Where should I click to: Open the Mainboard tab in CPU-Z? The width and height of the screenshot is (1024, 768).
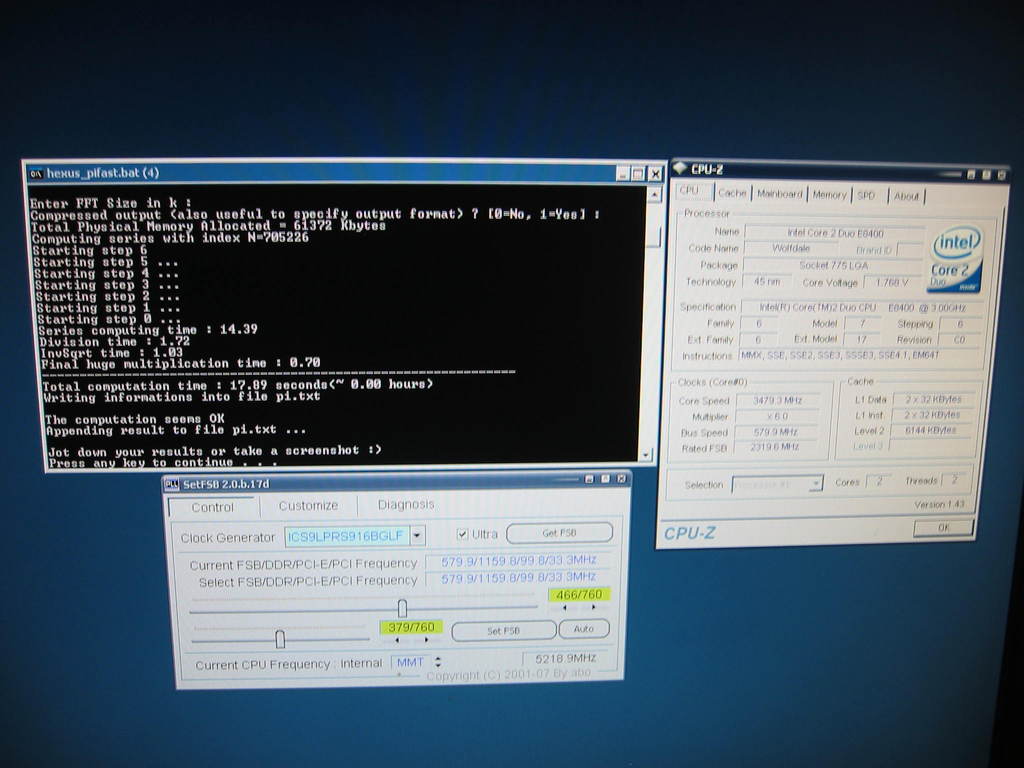(779, 194)
